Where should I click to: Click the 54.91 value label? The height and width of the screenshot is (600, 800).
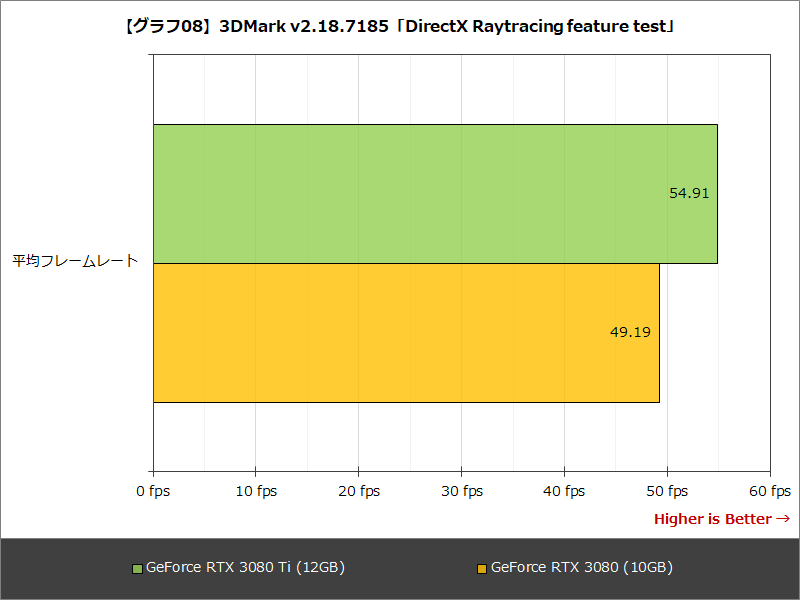(x=688, y=194)
